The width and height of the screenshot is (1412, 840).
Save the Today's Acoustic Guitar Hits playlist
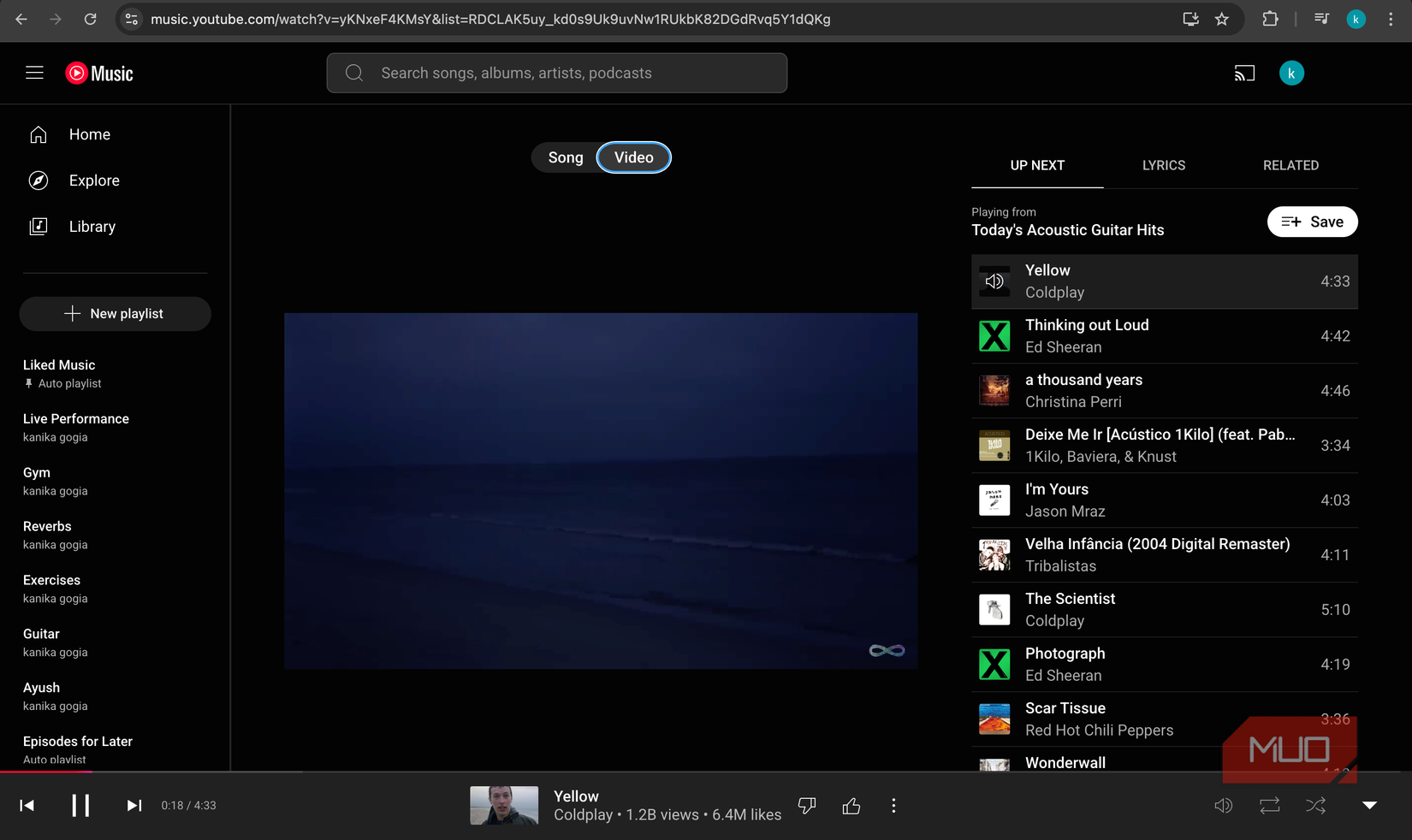tap(1312, 222)
